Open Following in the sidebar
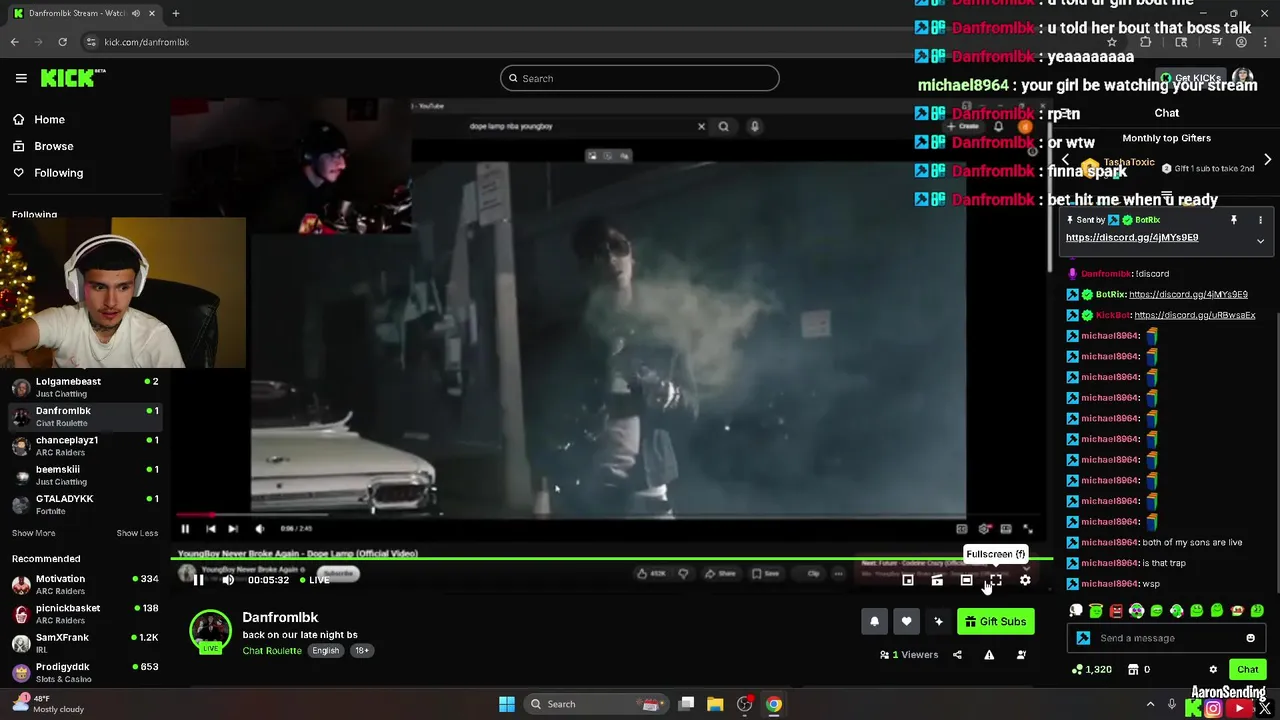 (x=48, y=173)
